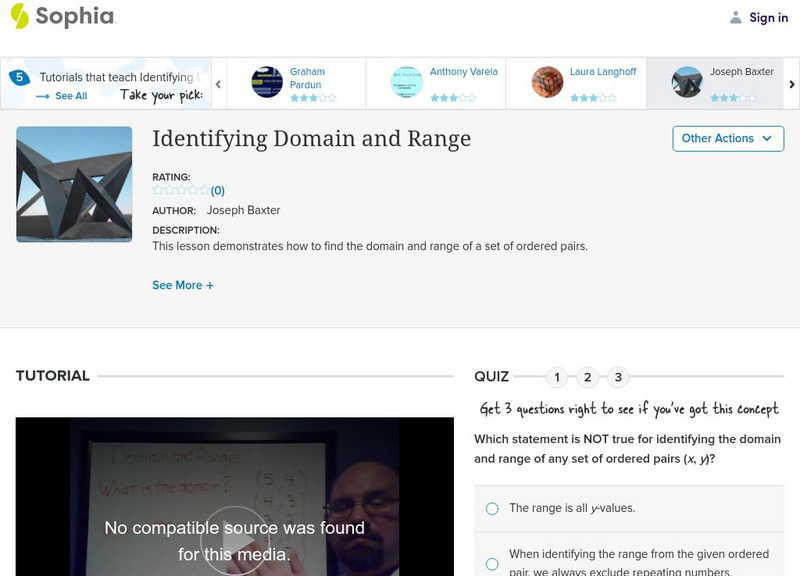Advance tutorial carousel with right arrow

click(792, 84)
